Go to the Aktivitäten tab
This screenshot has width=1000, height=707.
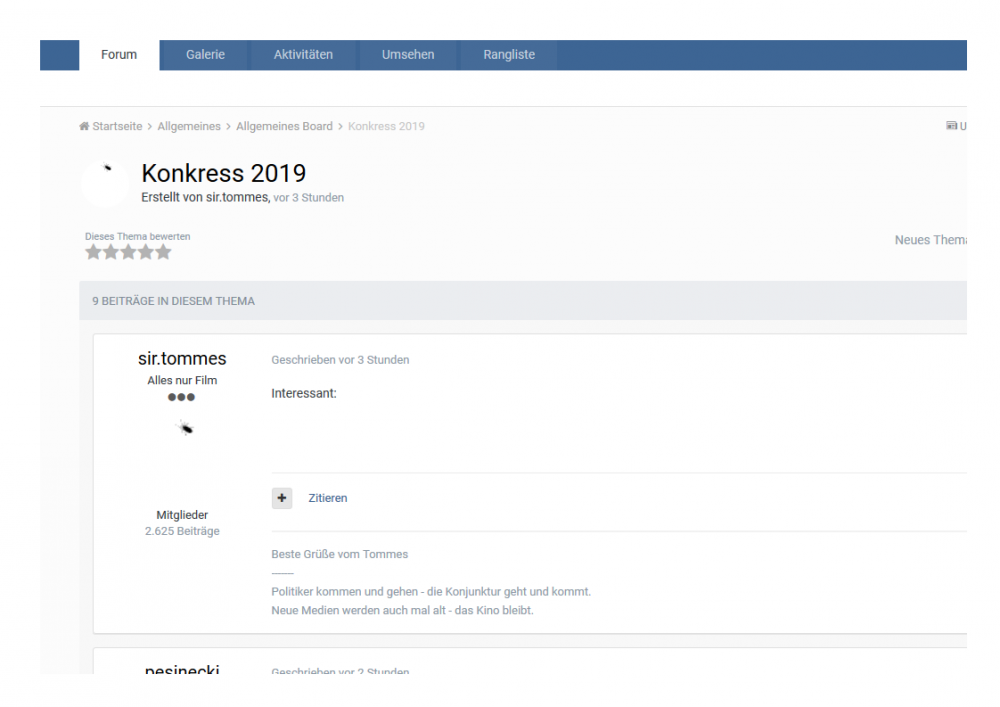click(x=303, y=55)
